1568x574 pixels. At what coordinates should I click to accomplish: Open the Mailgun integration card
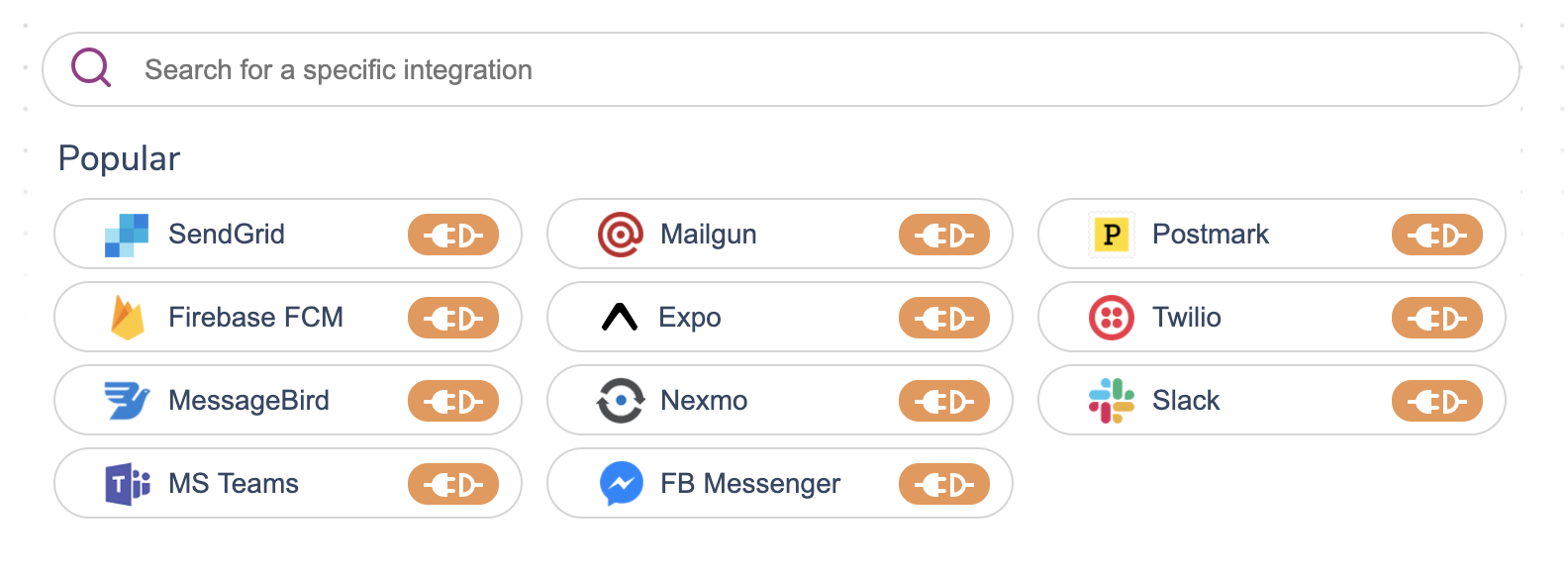(780, 235)
